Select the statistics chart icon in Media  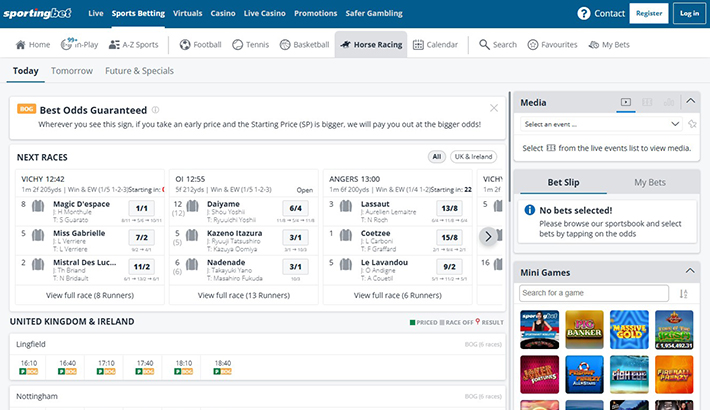[669, 102]
